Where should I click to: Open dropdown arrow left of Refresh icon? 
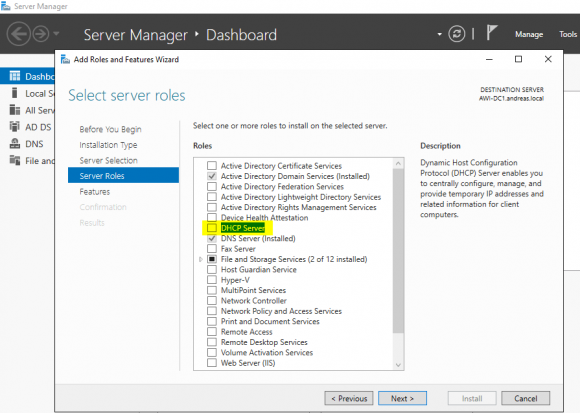point(439,34)
